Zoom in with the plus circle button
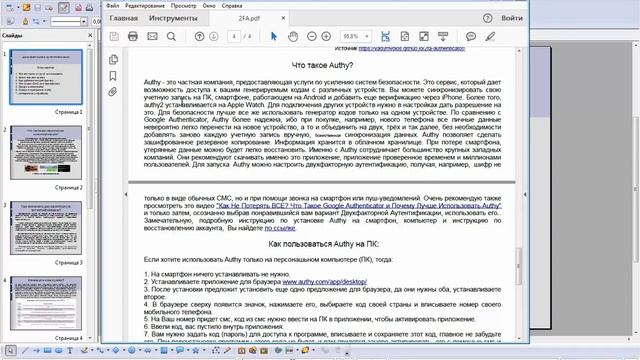The image size is (640, 360). [326, 36]
